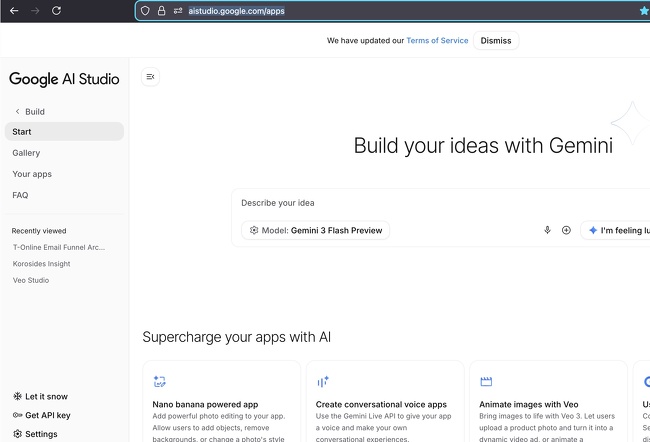Dismiss the Terms of Service banner
Viewport: 650px width, 442px height.
[496, 41]
